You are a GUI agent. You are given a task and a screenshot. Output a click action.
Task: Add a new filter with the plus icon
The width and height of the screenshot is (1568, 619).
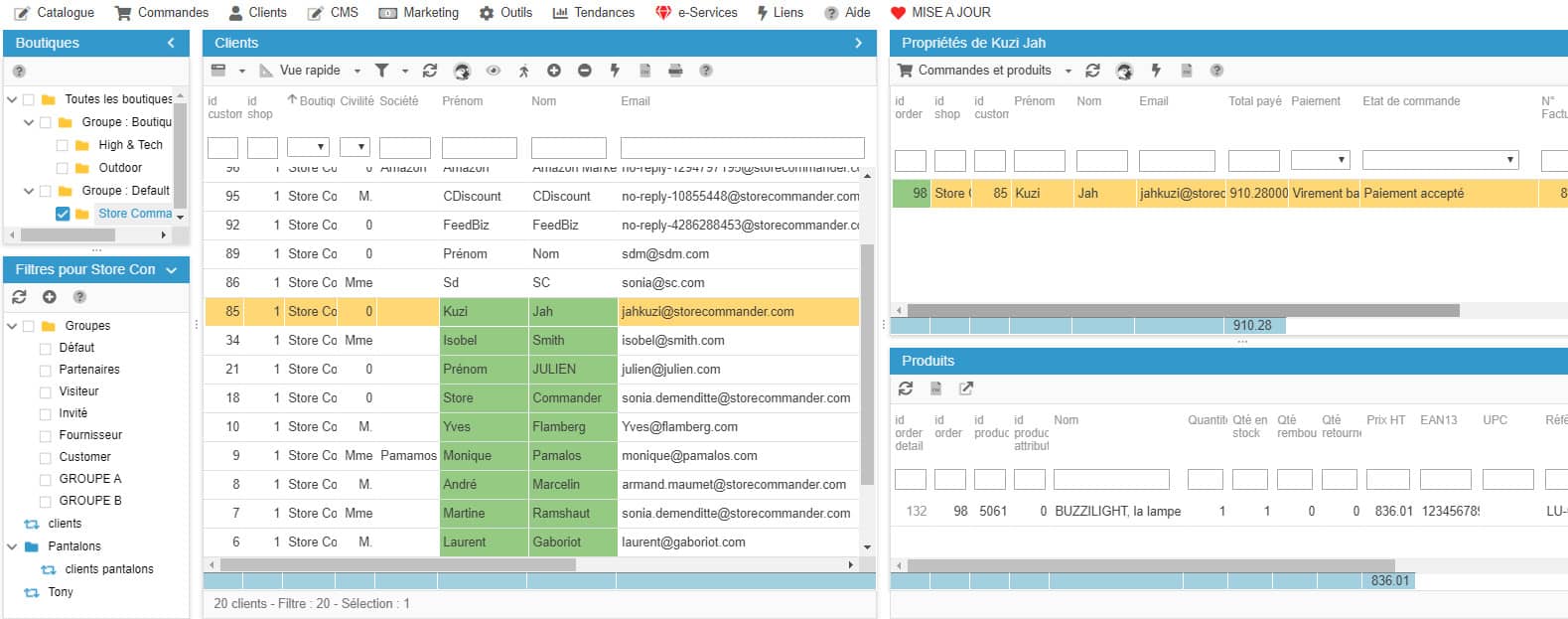[50, 297]
